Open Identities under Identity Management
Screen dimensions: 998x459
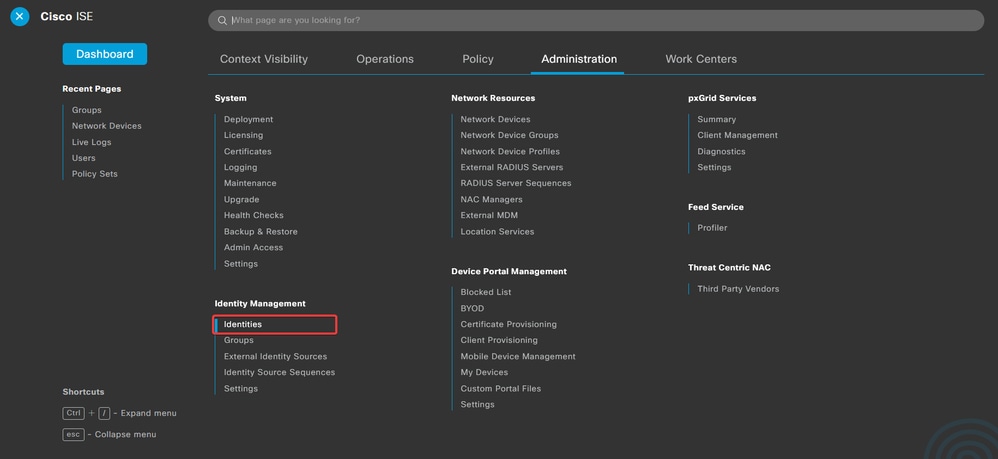point(242,325)
